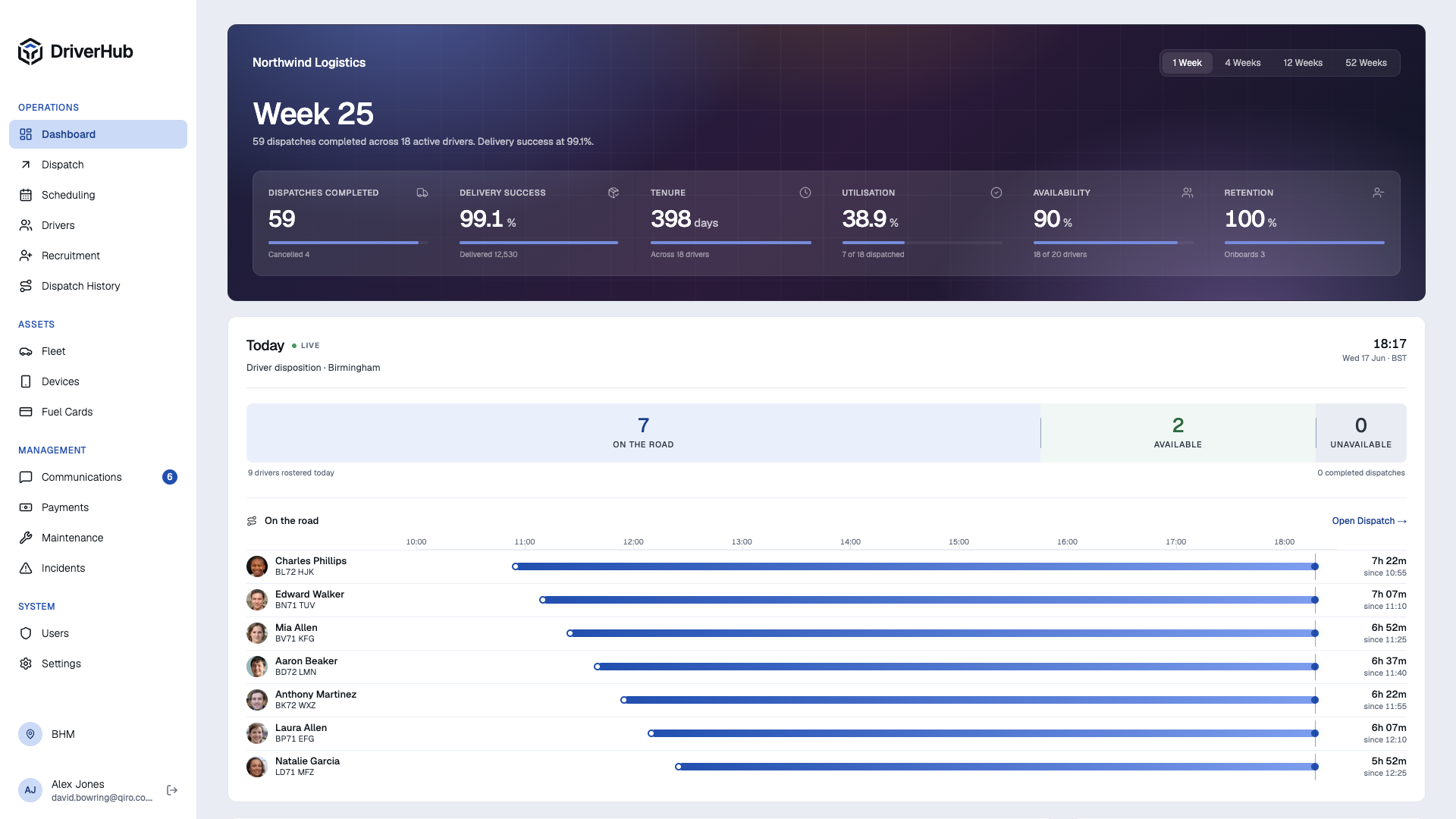Click the truck icon on Dispatches Completed card
Viewport: 1456px width, 819px height.
coord(422,193)
